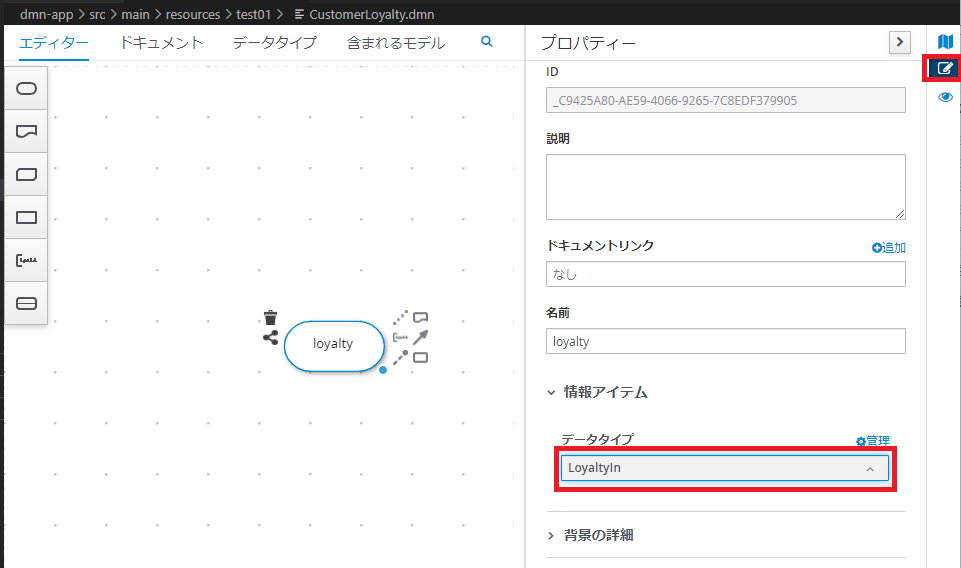This screenshot has width=961, height=568.
Task: Click the share-shaped icon beside loyalty node
Action: 270,338
